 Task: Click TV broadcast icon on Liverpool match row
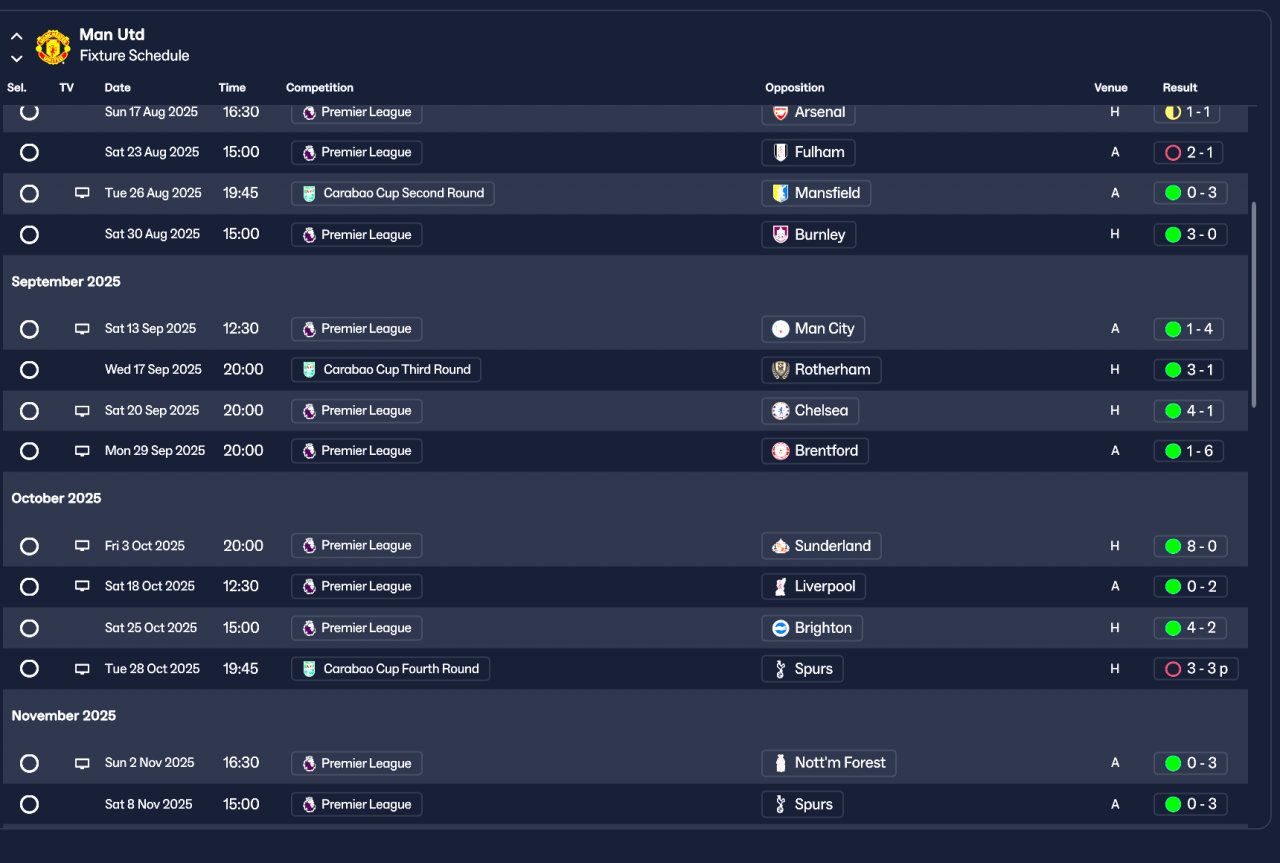point(82,586)
